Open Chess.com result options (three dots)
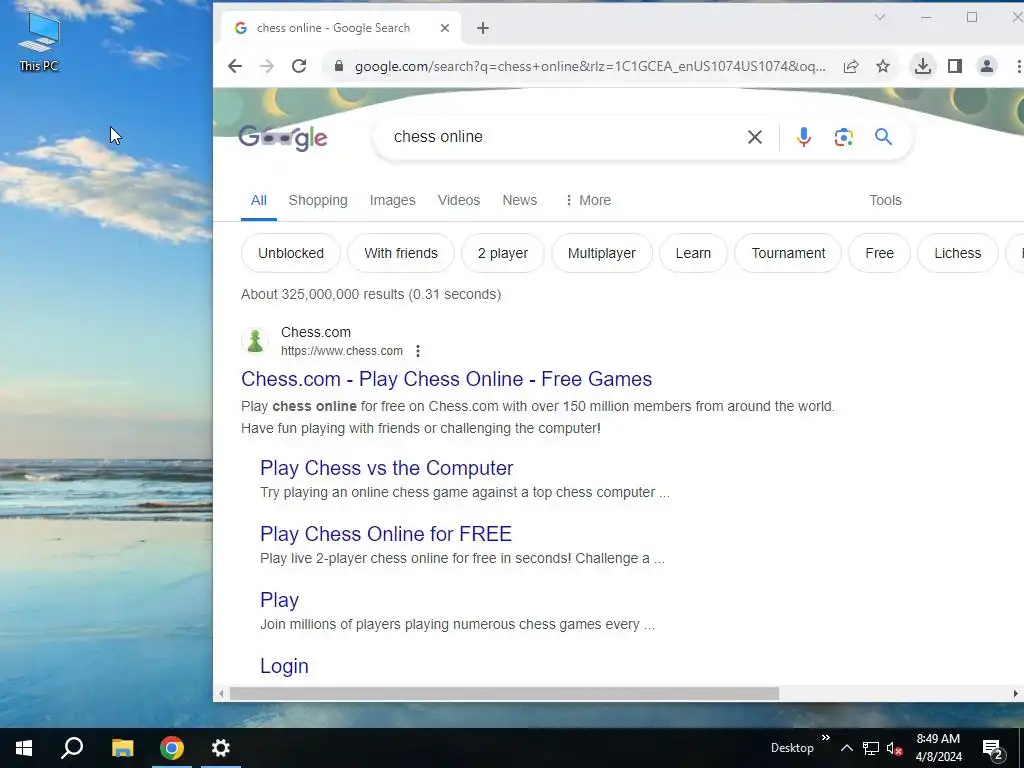 [418, 351]
